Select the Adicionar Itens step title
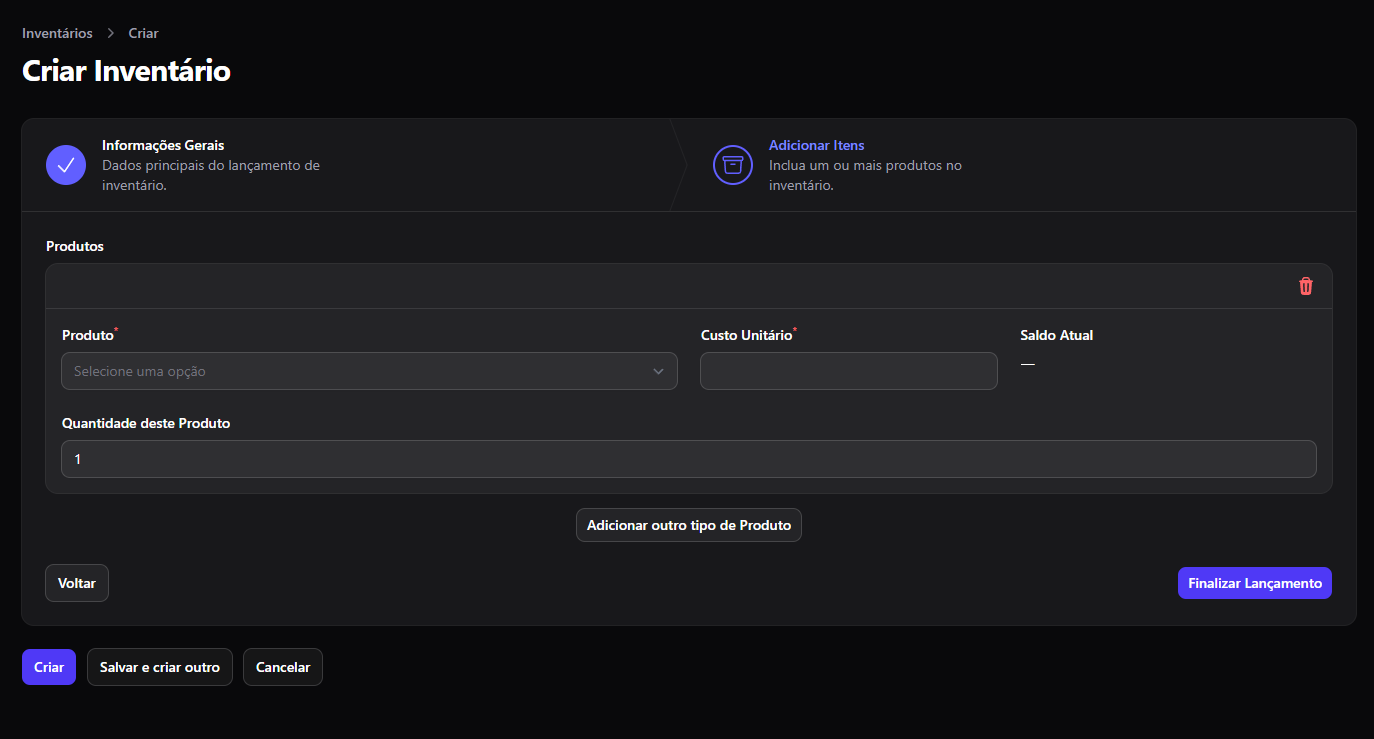 coord(817,145)
